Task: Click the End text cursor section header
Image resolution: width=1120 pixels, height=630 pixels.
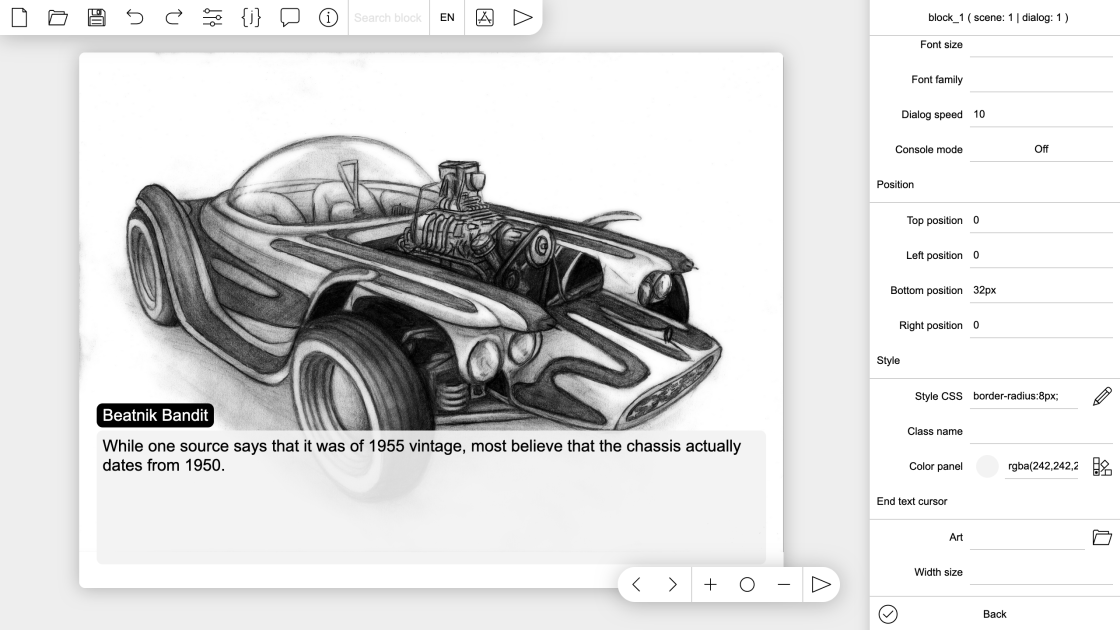Action: (x=911, y=501)
